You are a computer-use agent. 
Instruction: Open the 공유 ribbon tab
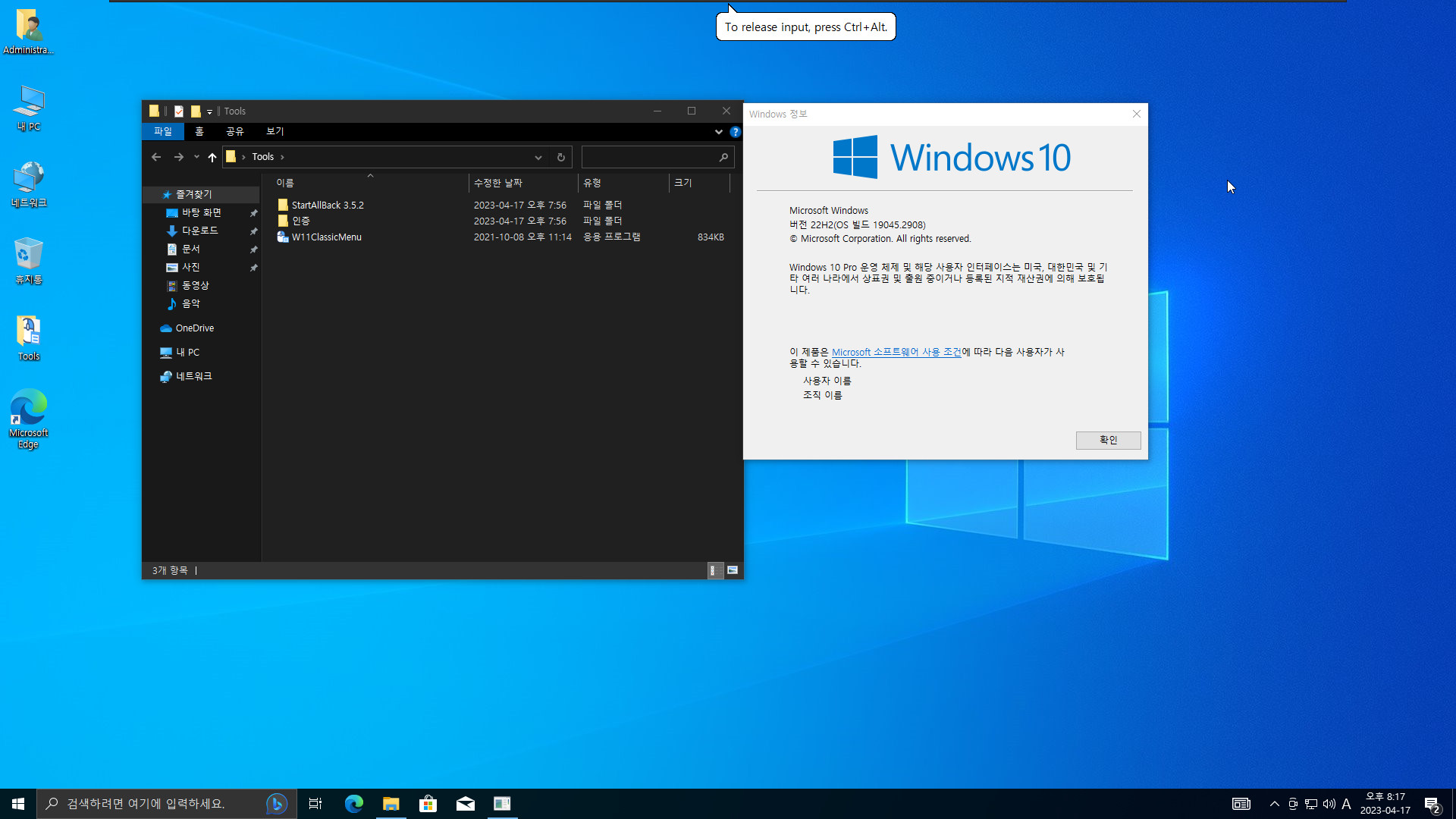click(235, 132)
